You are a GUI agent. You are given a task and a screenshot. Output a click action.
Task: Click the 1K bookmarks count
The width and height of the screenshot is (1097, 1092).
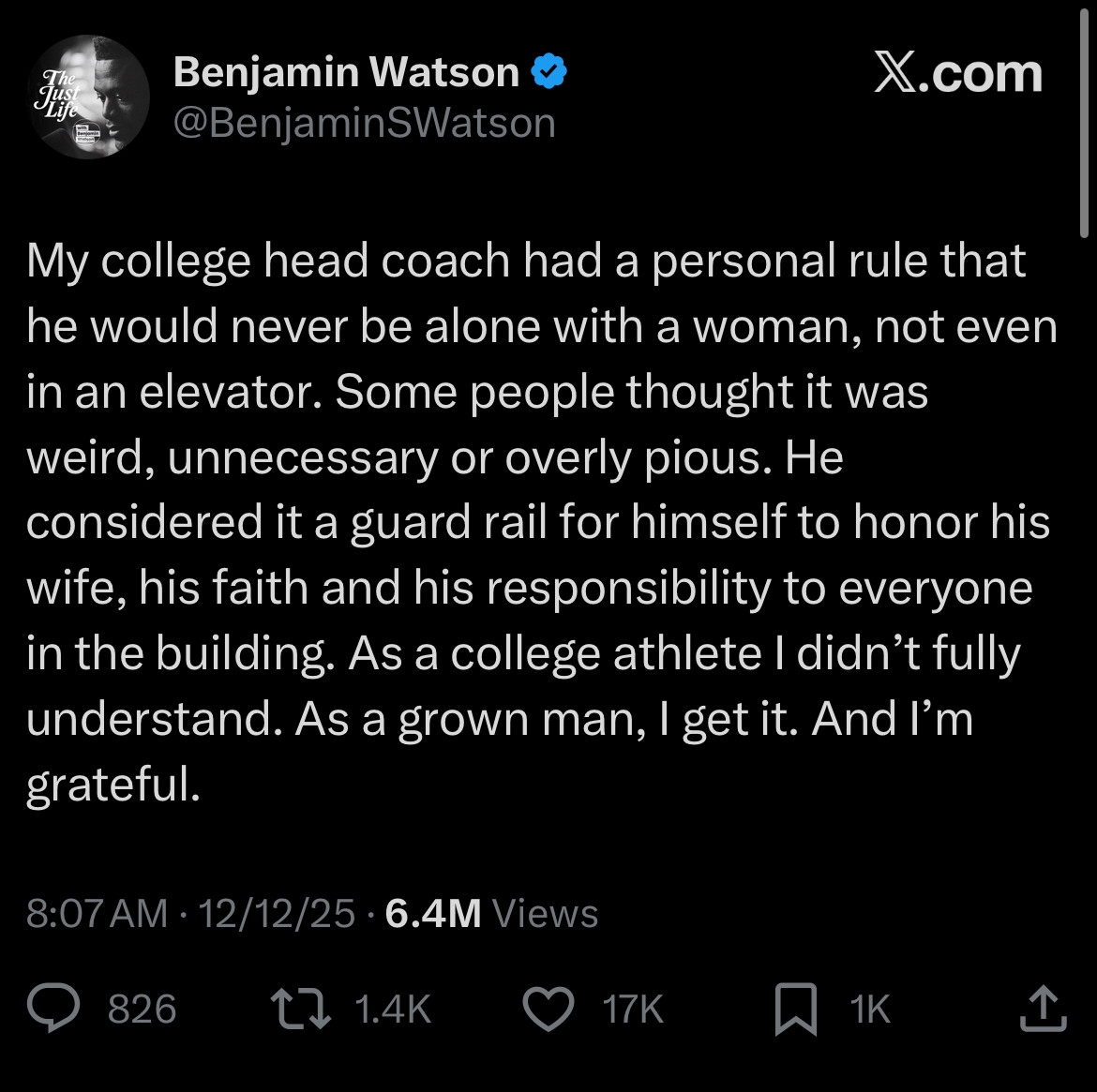point(868,1010)
